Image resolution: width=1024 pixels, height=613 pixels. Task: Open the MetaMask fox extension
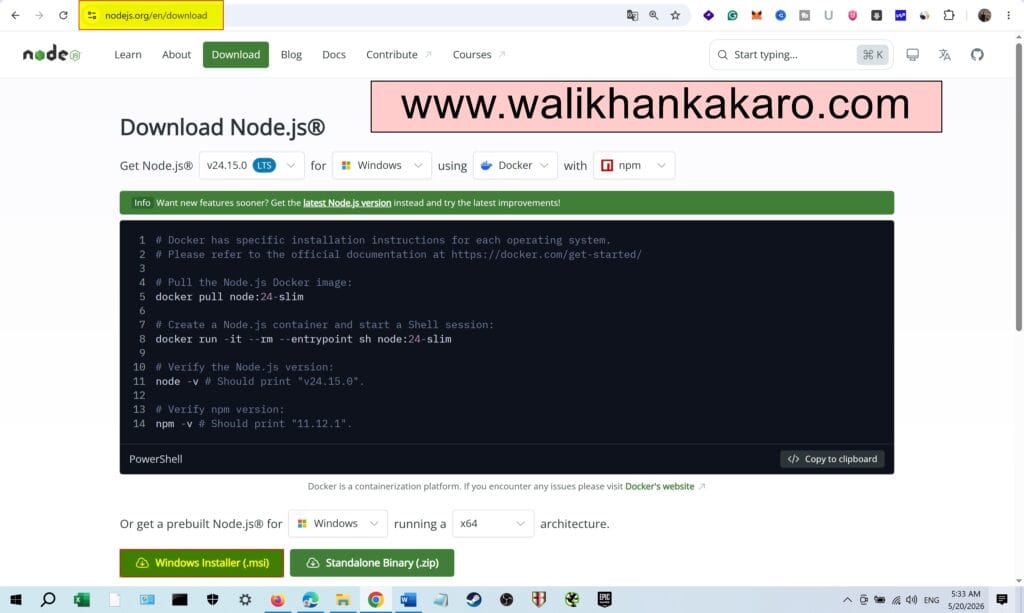coord(756,15)
